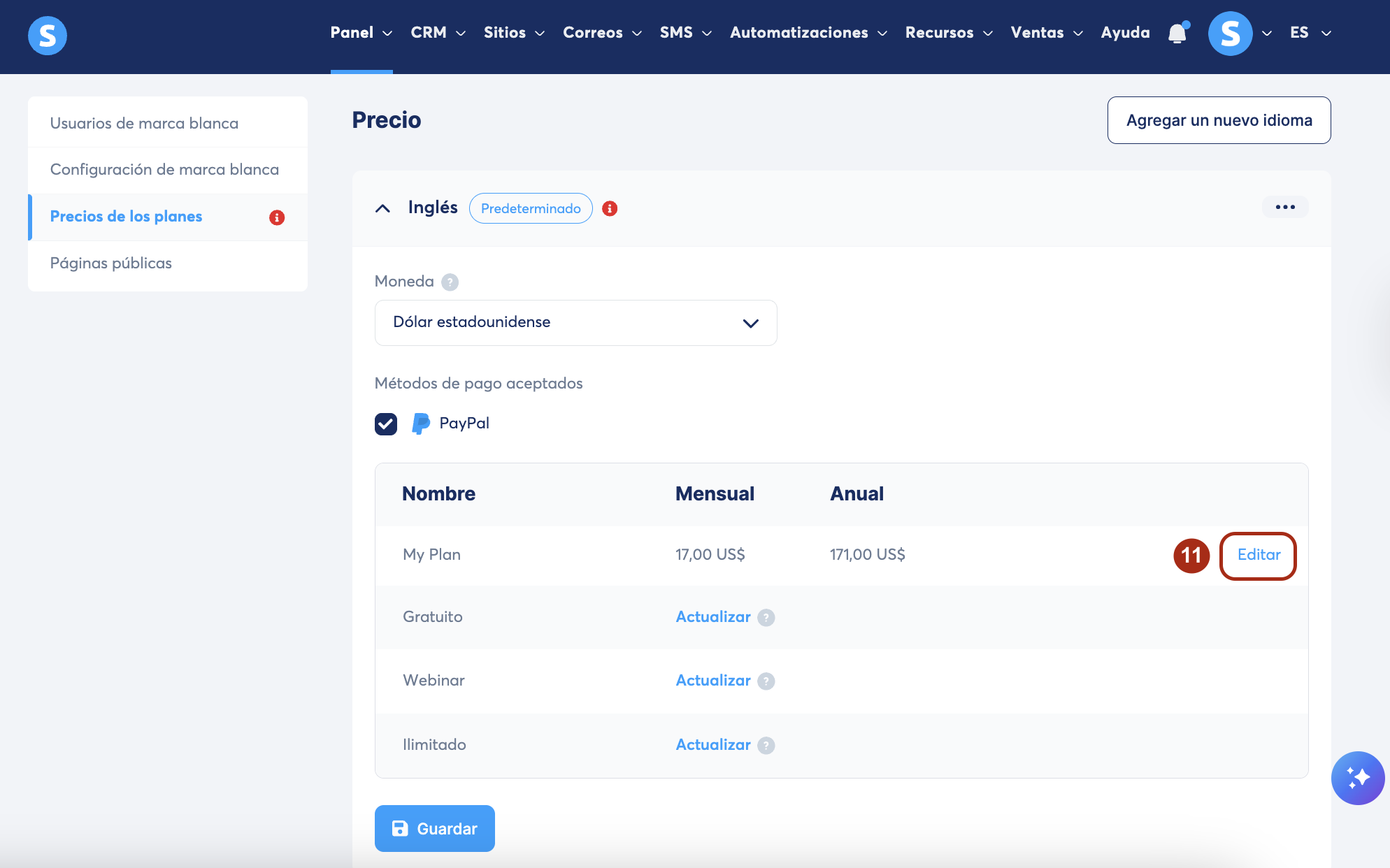Open the three-dots menu for Inglés
1390x868 pixels.
[x=1284, y=207]
